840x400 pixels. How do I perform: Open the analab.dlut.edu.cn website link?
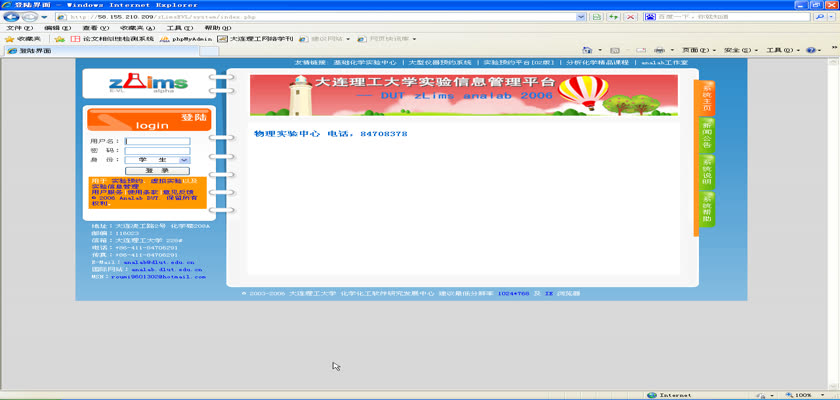pyautogui.click(x=167, y=270)
